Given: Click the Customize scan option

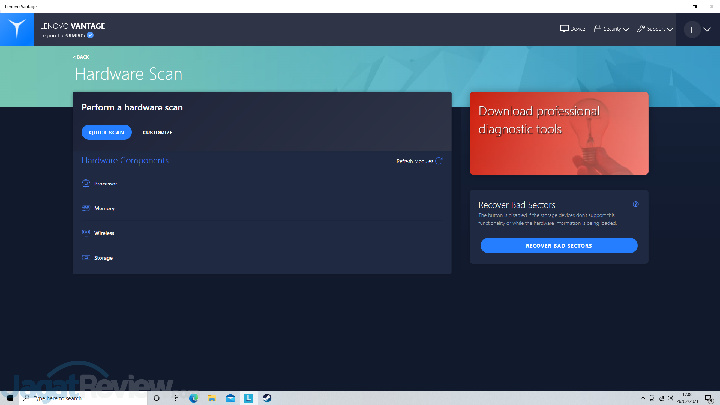Looking at the screenshot, I should [x=157, y=132].
